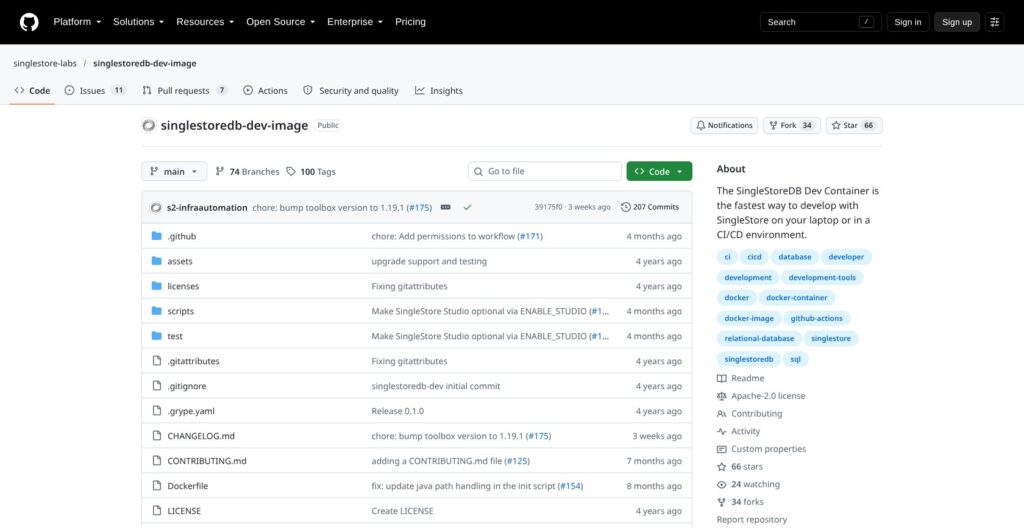This screenshot has height=528, width=1024.
Task: Click the LICENSE file icon
Action: (157, 510)
